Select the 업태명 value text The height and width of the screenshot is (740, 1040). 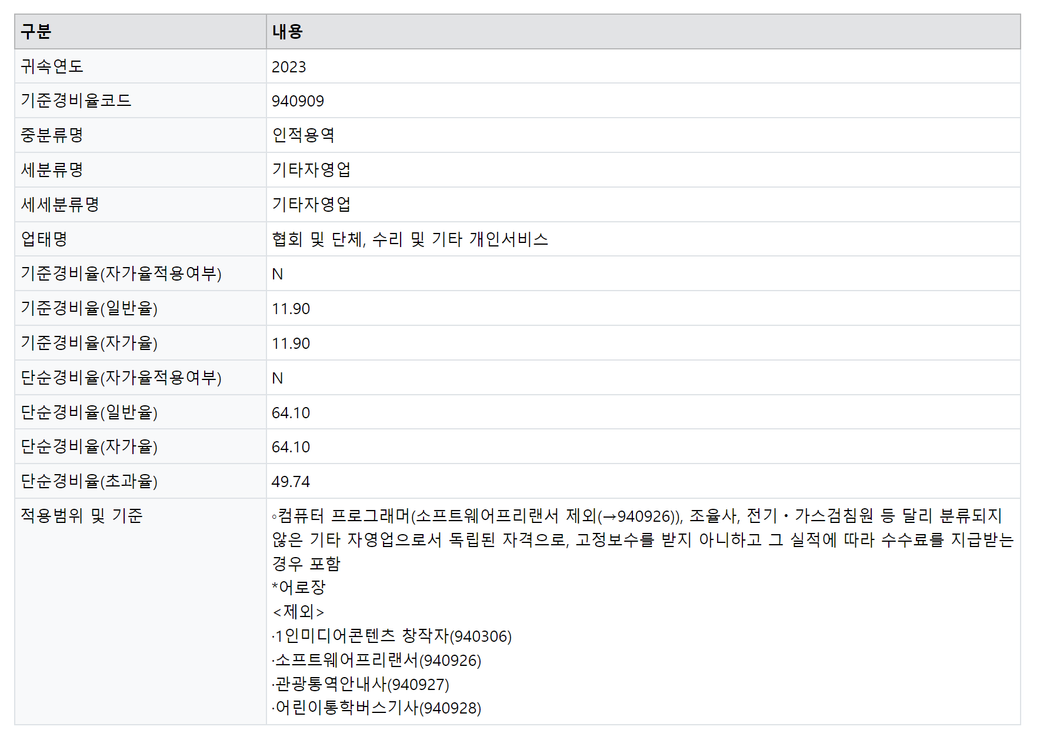pos(410,239)
